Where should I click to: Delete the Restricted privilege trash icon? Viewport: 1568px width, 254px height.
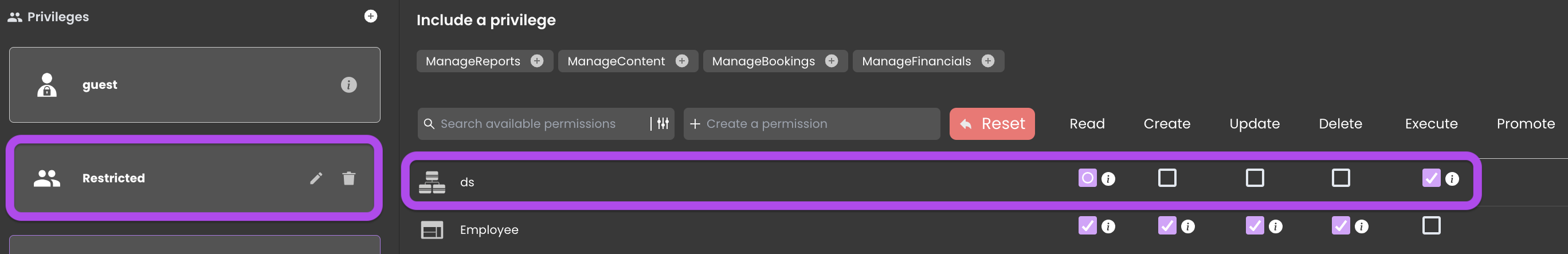tap(349, 178)
